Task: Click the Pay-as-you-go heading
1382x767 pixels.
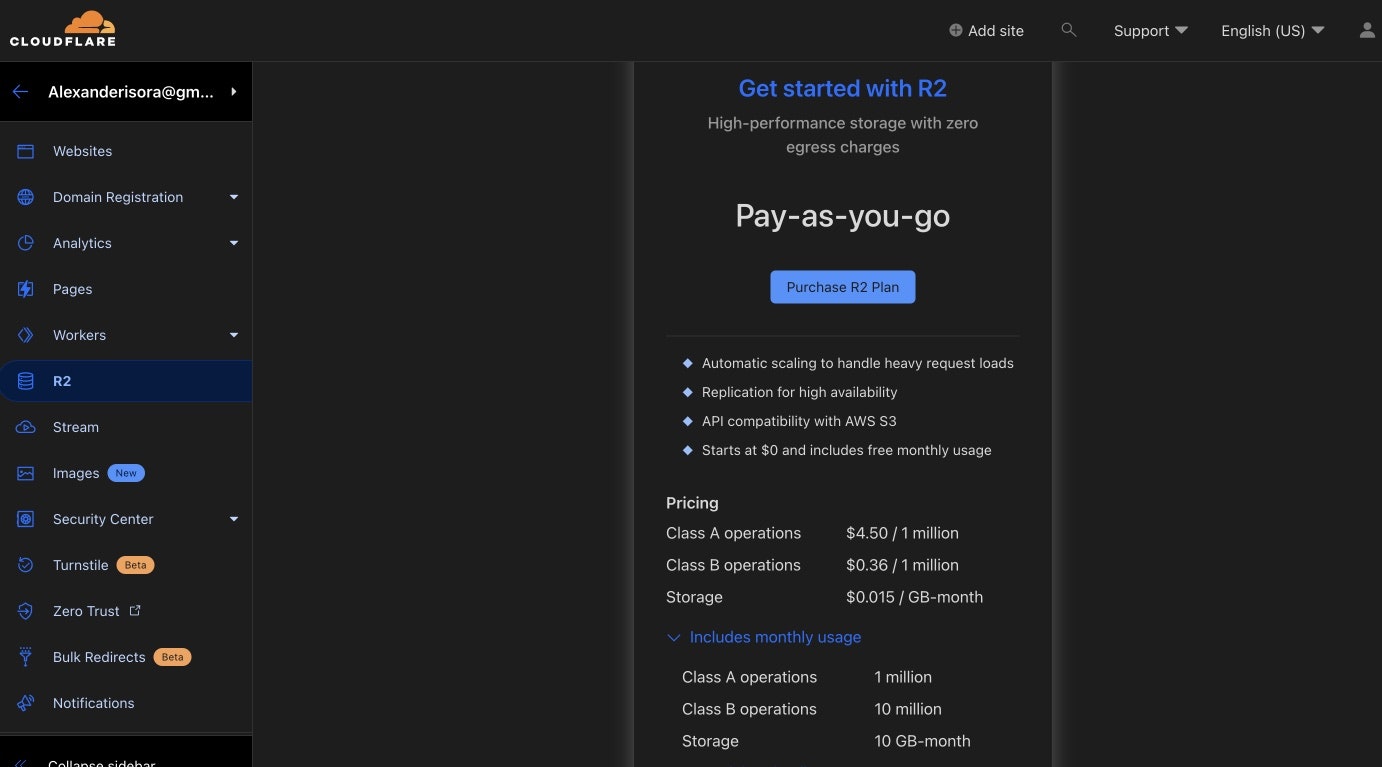Action: point(842,216)
